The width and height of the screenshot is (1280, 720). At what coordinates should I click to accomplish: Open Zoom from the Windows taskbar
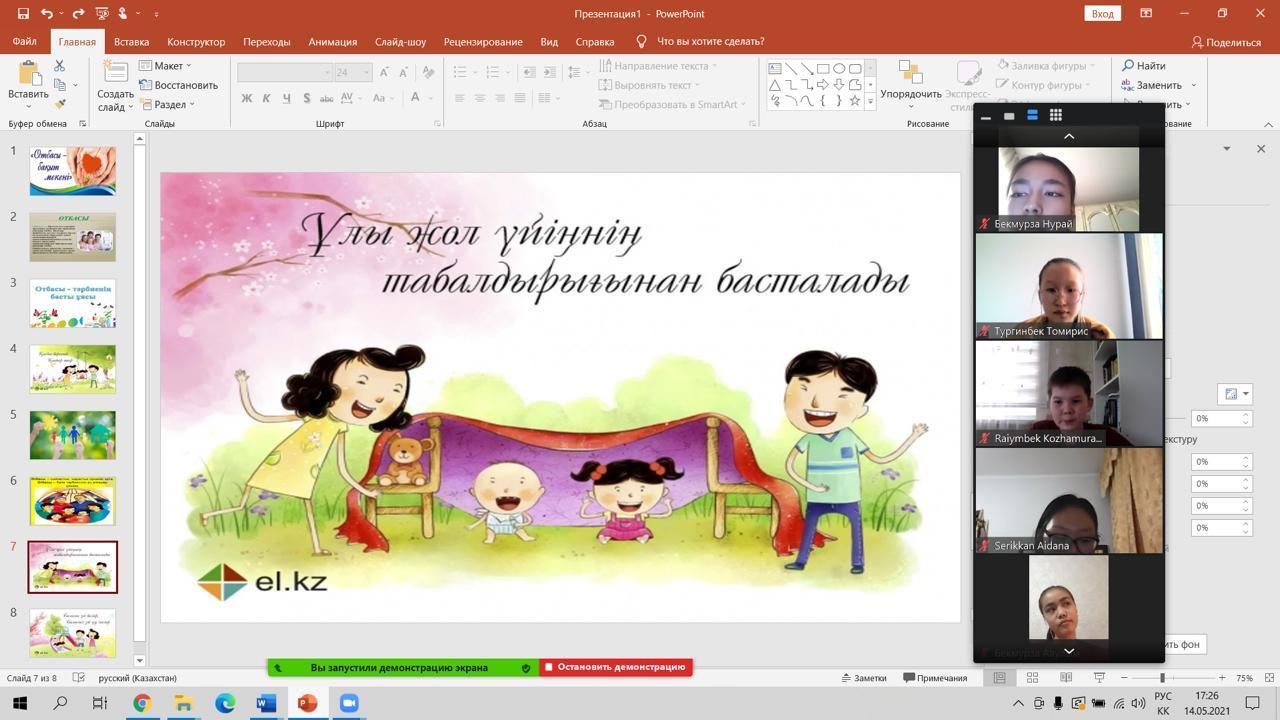(x=348, y=703)
